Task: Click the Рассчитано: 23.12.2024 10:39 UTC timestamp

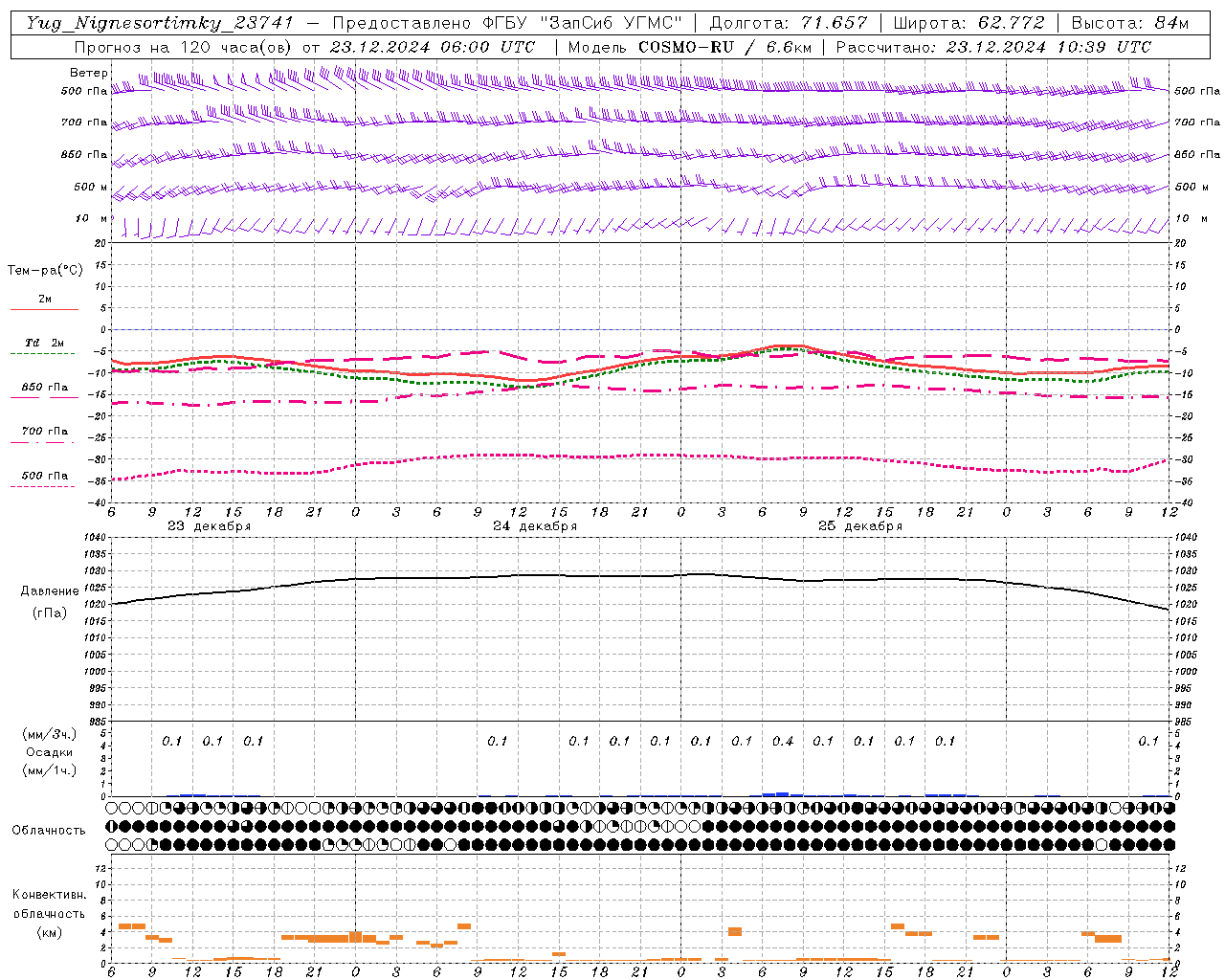Action: pyautogui.click(x=993, y=47)
